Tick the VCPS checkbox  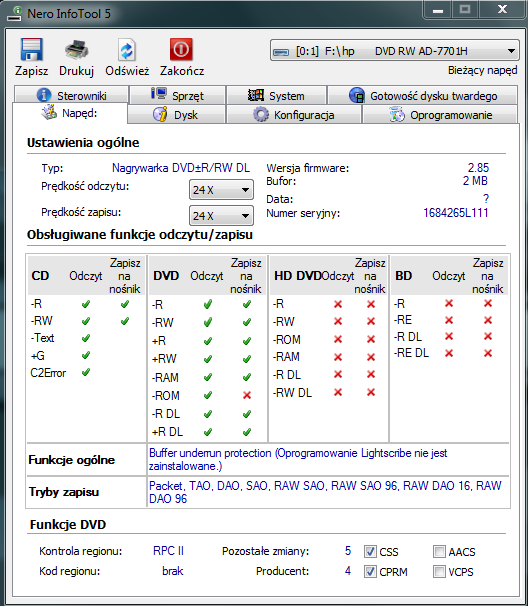click(x=439, y=571)
